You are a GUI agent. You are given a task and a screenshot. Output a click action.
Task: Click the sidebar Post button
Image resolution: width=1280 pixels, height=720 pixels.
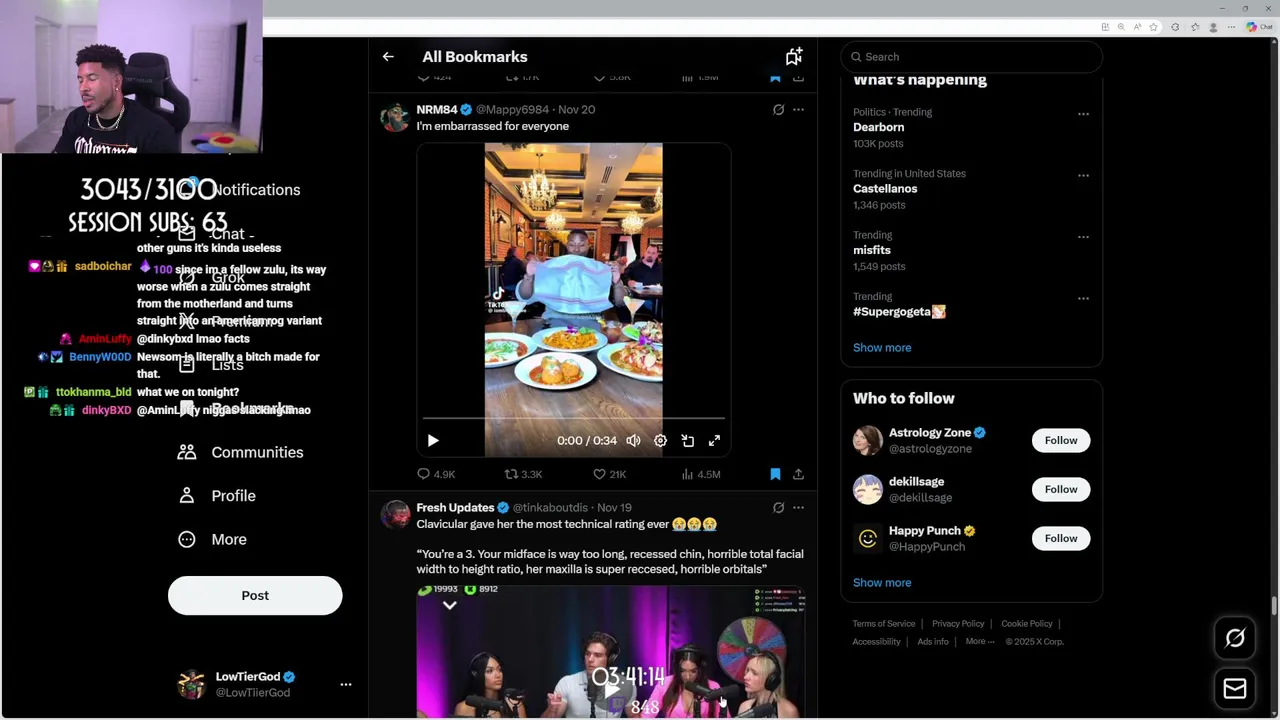coord(255,596)
